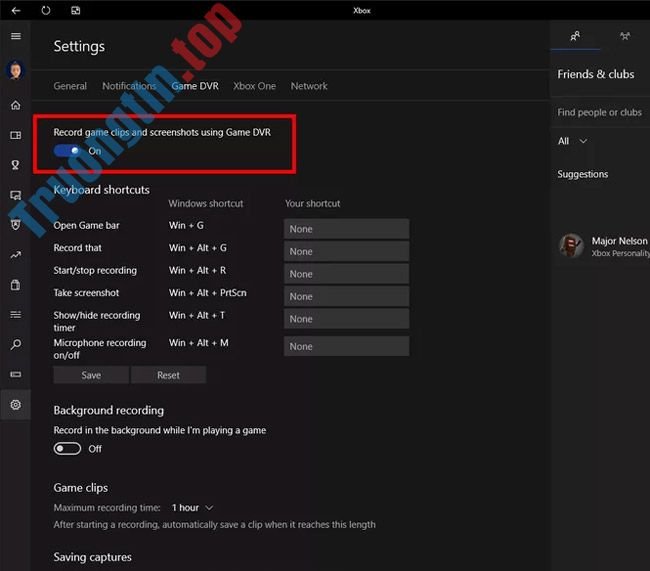Click Find people or clubs search box
Image resolution: width=650 pixels, height=571 pixels.
(600, 112)
